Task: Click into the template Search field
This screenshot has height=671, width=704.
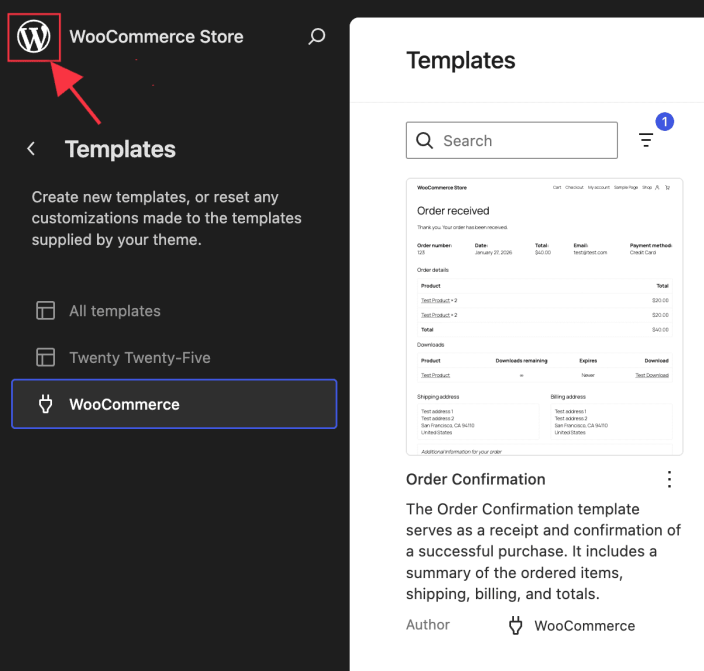Action: 512,140
